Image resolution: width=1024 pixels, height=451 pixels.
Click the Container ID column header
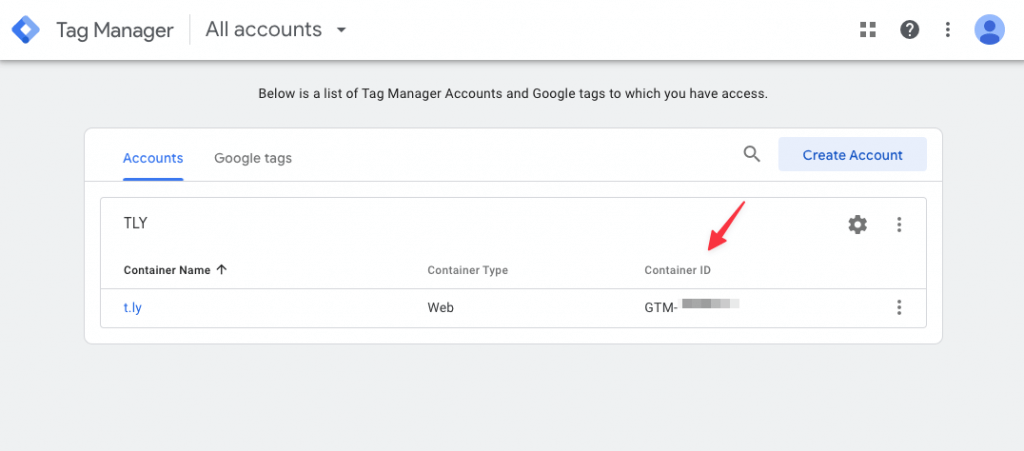click(677, 270)
